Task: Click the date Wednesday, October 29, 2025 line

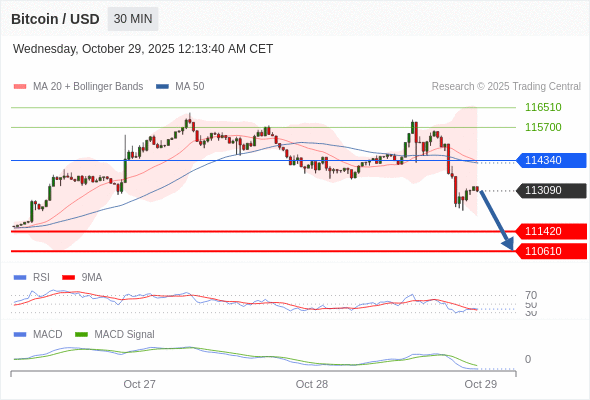Action: [143, 49]
